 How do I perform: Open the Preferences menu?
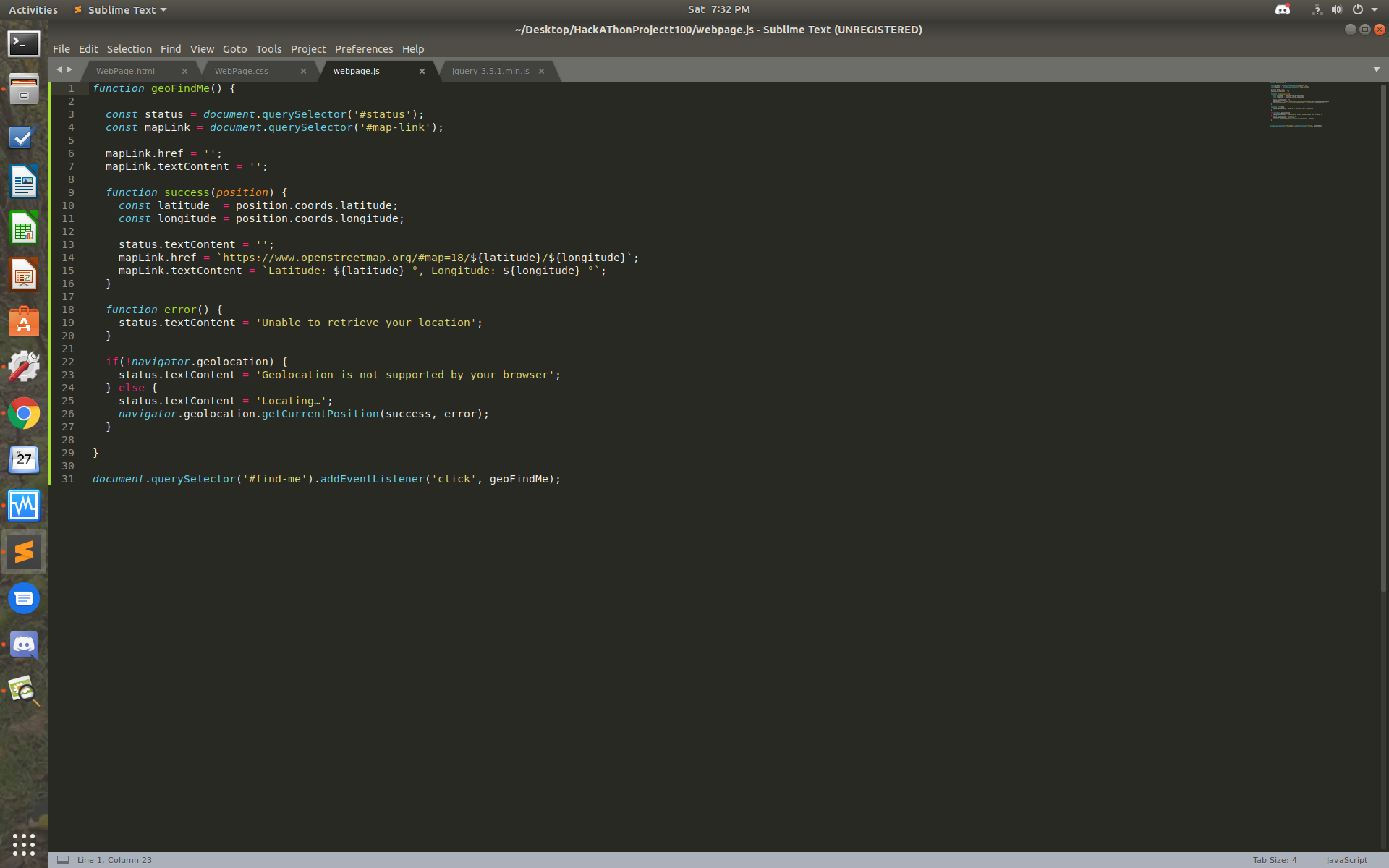pyautogui.click(x=363, y=49)
